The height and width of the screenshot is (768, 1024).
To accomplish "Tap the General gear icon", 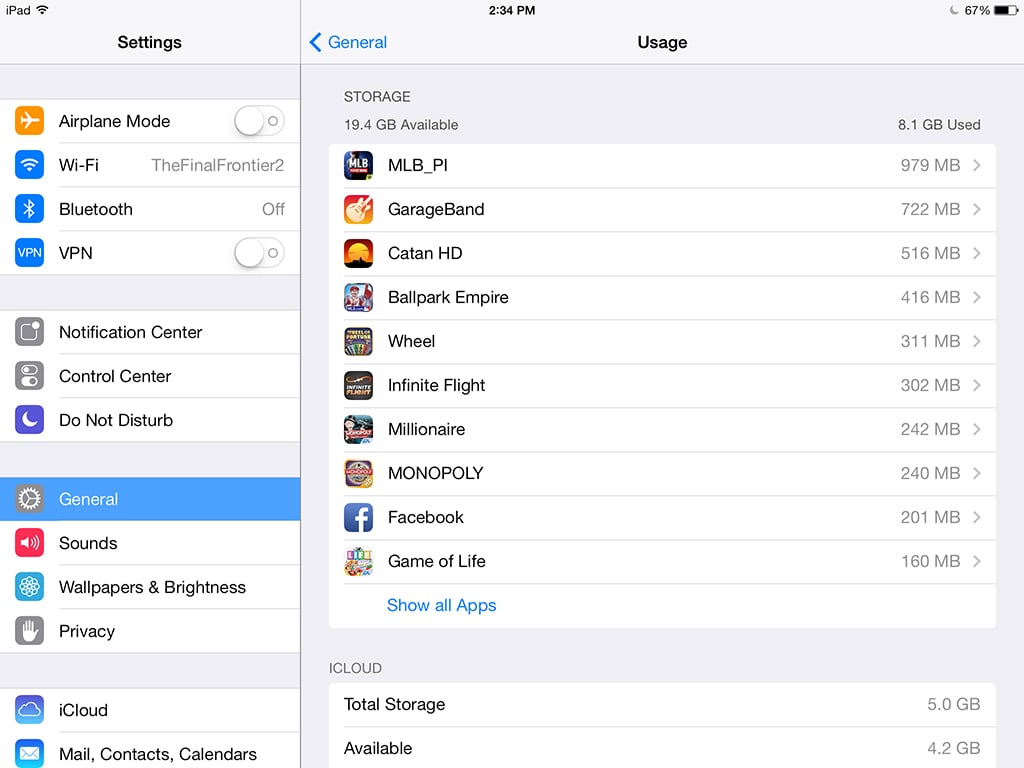I will coord(29,499).
